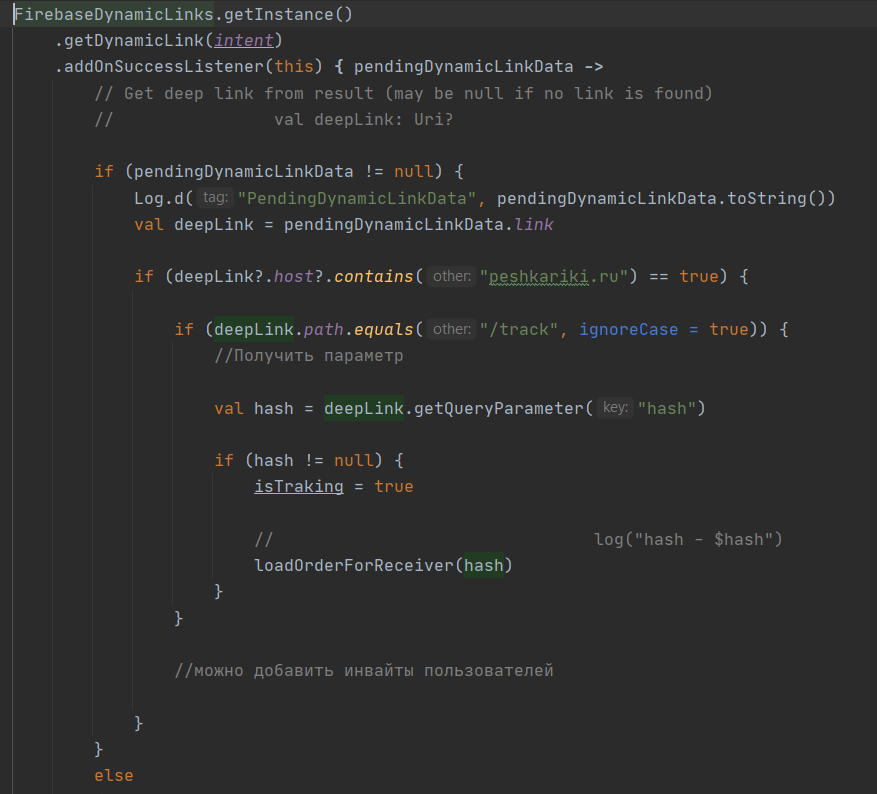Click 'hash != null' condition
The height and width of the screenshot is (794, 877).
pyautogui.click(x=314, y=461)
